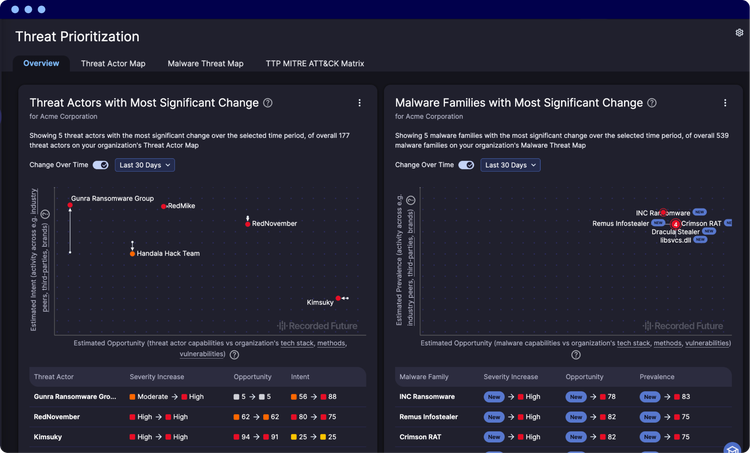This screenshot has width=750, height=453.
Task: Click help icon beside Malware Families title
Action: point(652,103)
